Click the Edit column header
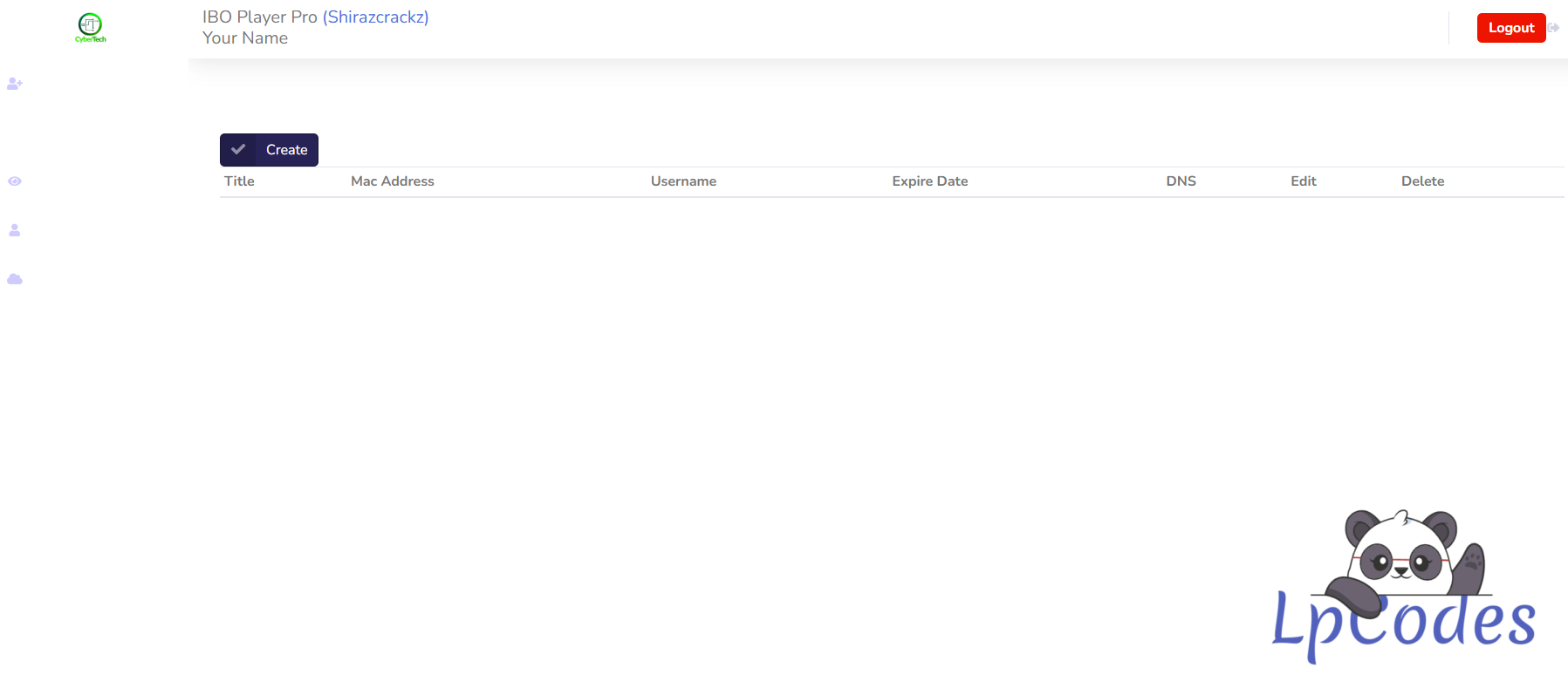 coord(1303,181)
